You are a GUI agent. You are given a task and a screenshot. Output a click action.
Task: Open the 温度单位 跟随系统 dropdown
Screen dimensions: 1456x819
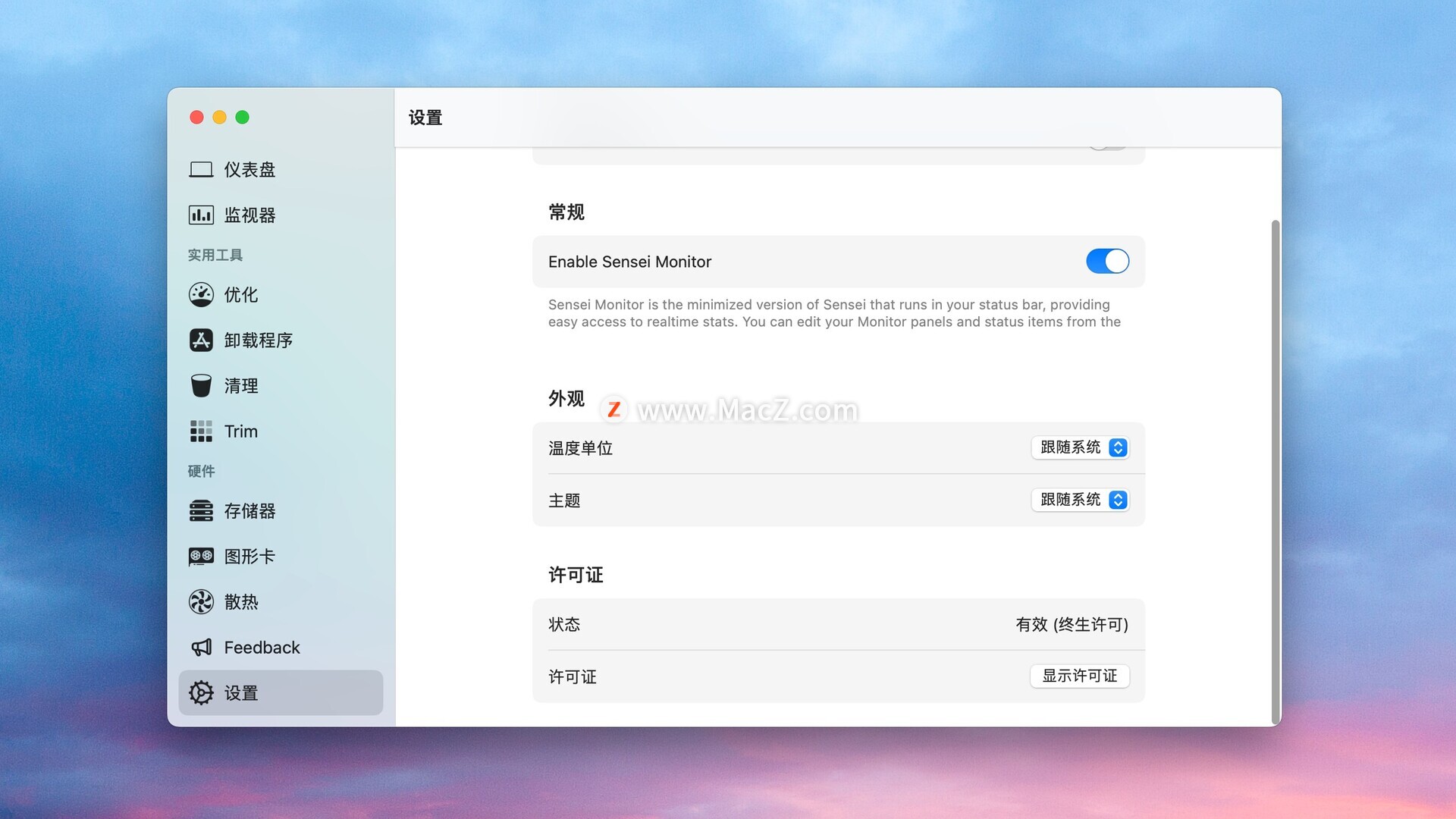pos(1080,448)
